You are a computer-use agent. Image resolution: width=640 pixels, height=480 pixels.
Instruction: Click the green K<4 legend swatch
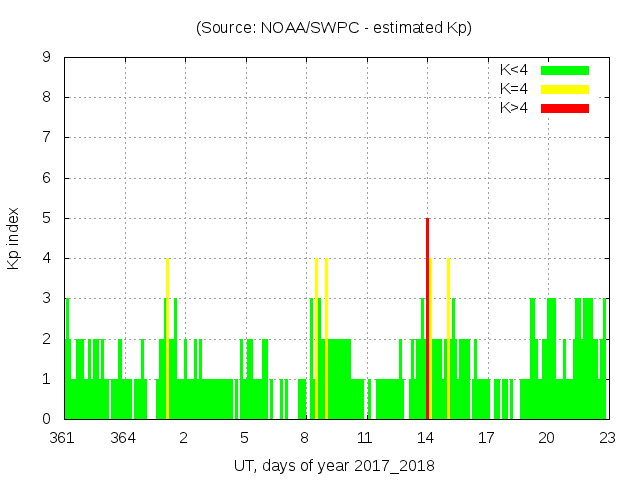click(x=565, y=70)
